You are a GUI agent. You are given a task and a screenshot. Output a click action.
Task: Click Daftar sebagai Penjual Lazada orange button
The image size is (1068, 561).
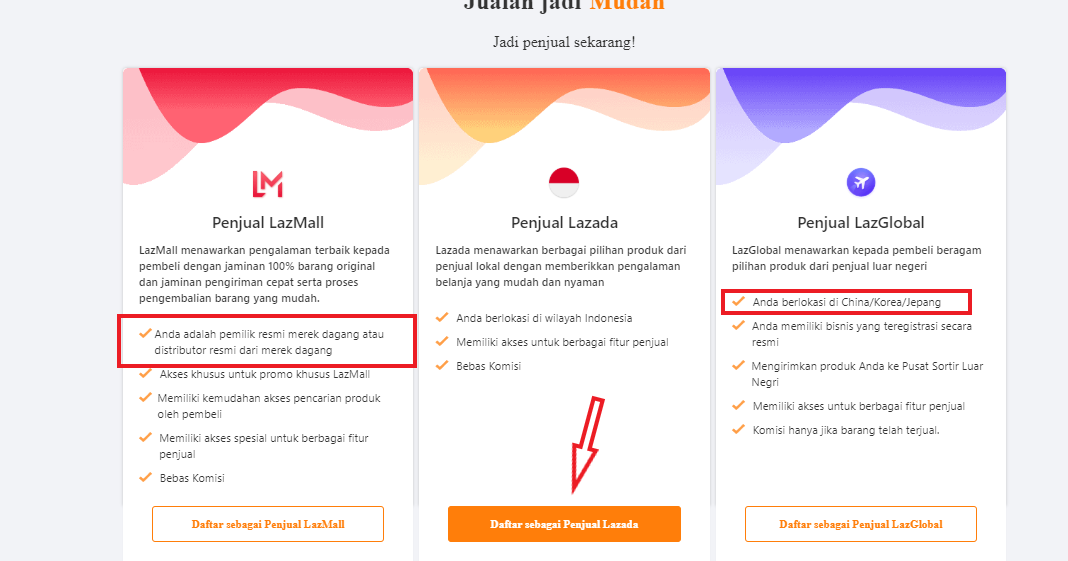pyautogui.click(x=564, y=524)
